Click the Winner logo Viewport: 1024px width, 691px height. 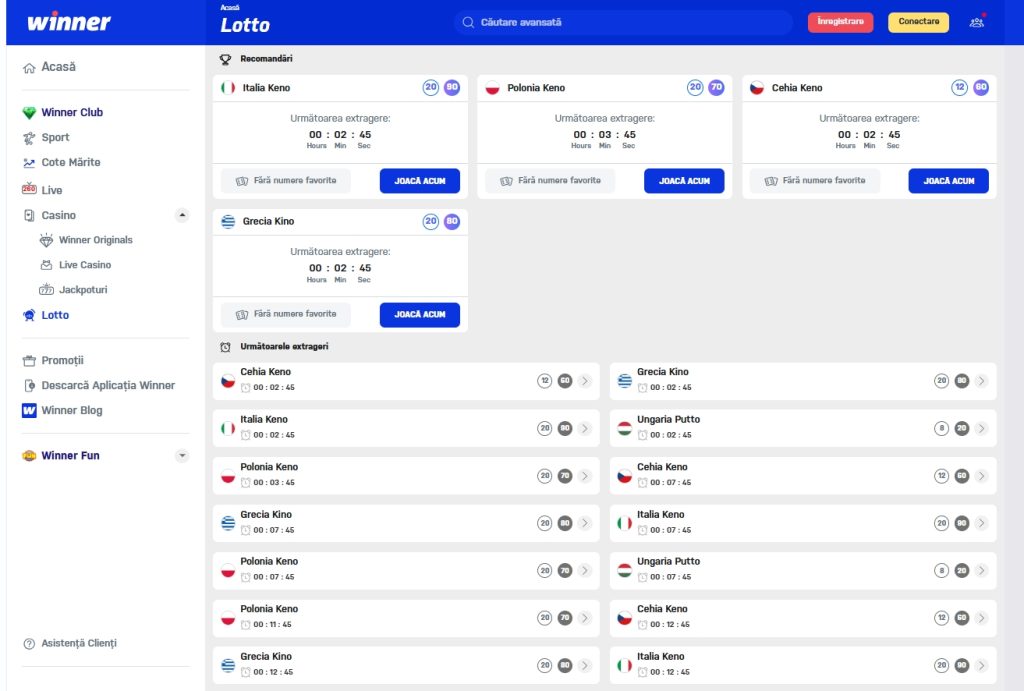(x=69, y=22)
